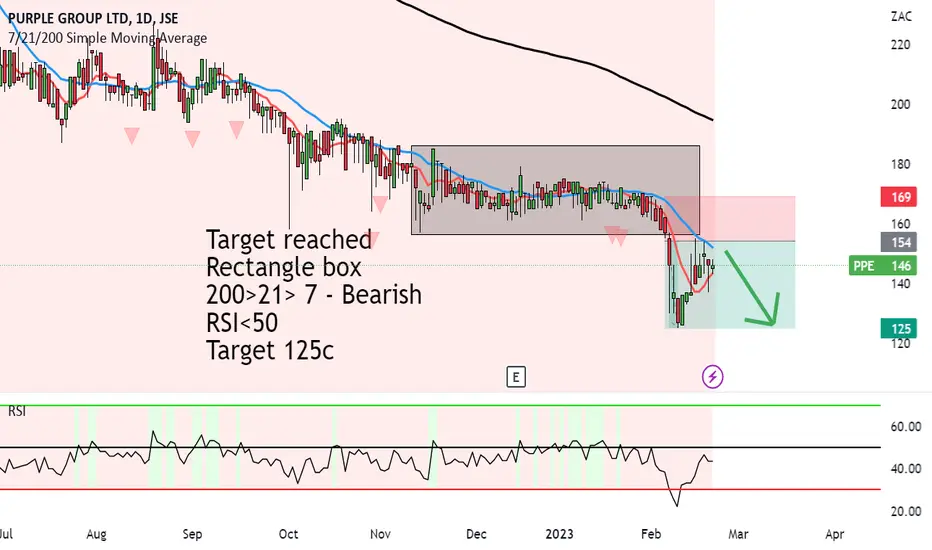
Task: Click the 180 price axis value
Action: [900, 164]
